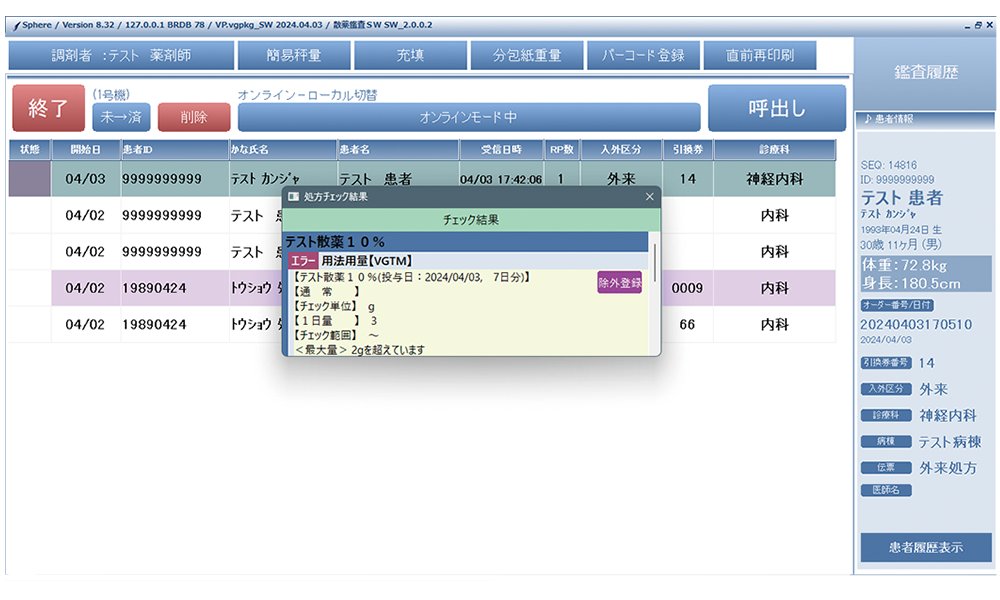Click the 患者情報 panel header

click(x=925, y=119)
